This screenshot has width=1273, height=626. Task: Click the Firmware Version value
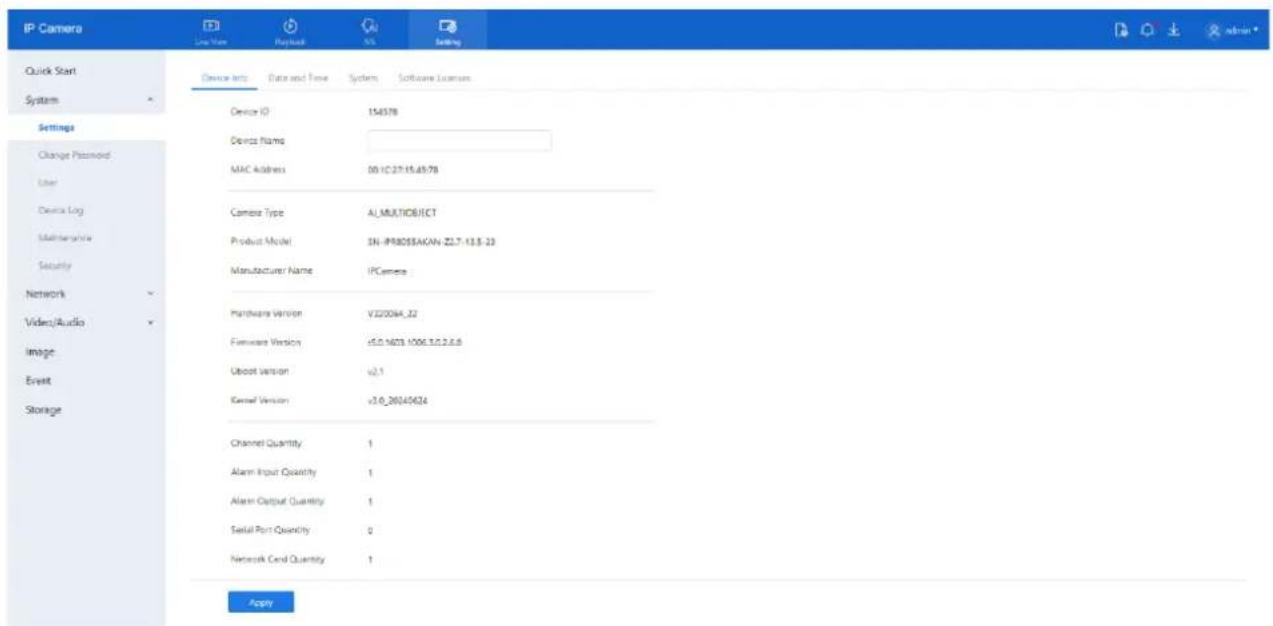click(x=414, y=343)
